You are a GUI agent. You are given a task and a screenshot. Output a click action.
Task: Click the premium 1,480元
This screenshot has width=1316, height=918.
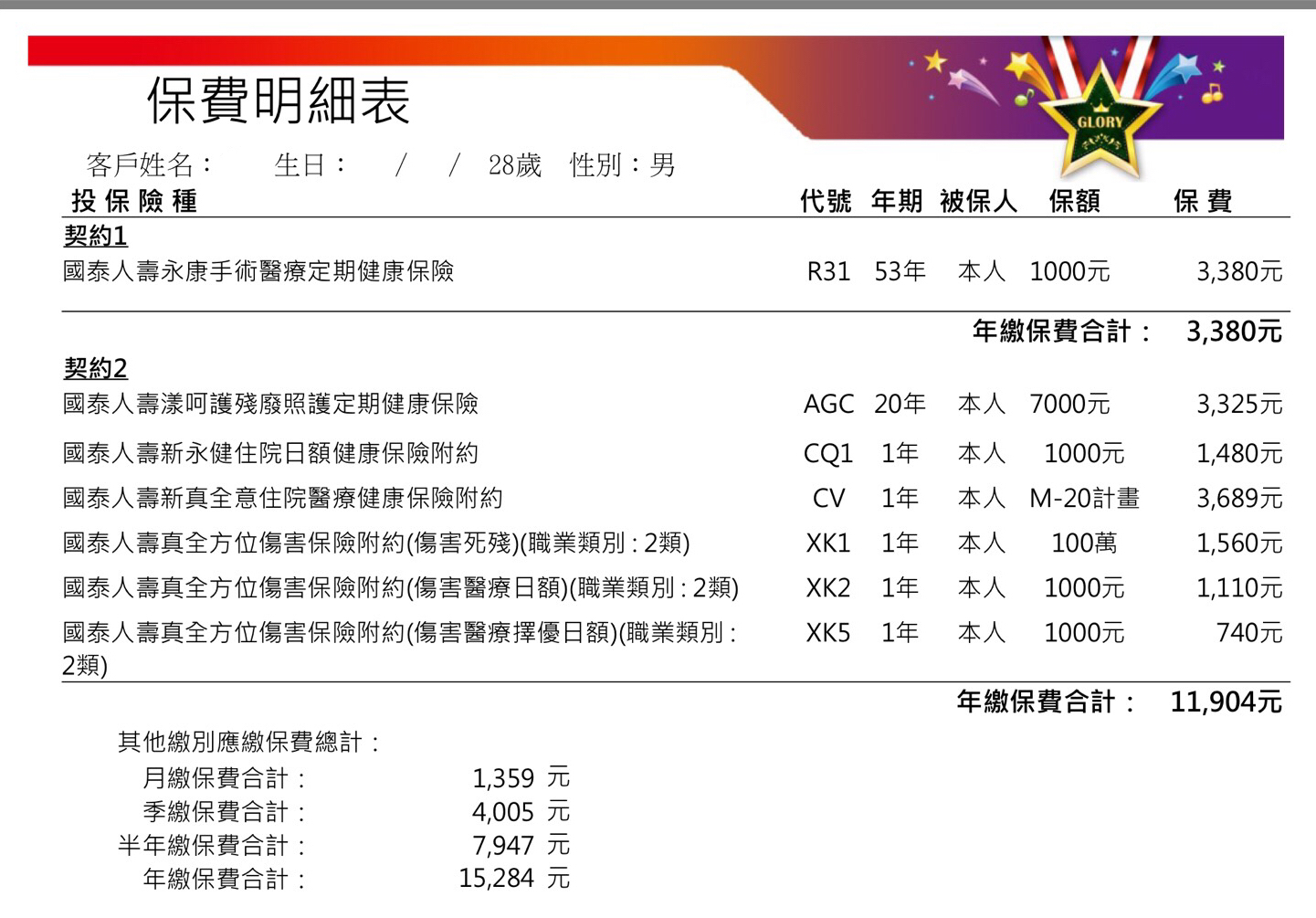[1239, 453]
